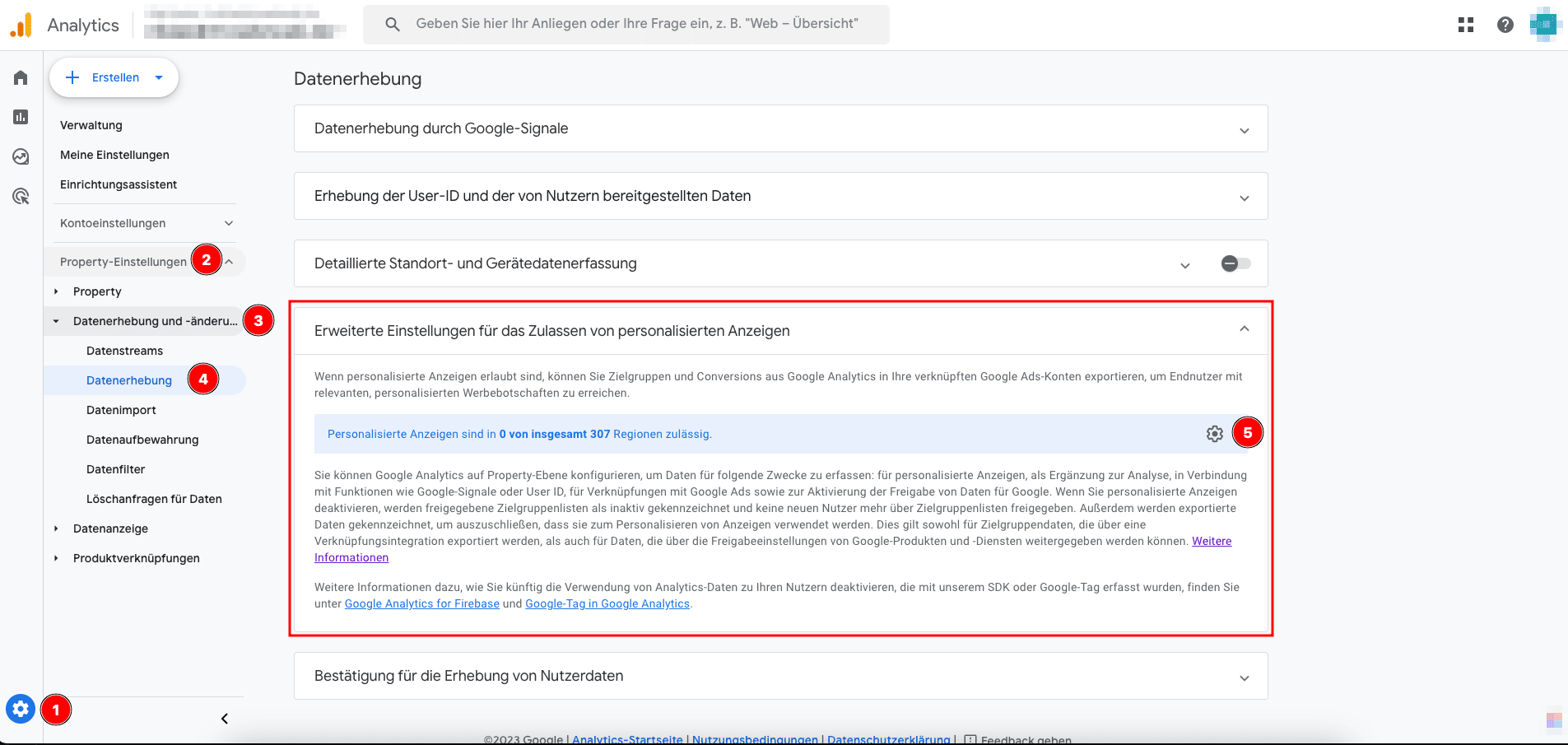Viewport: 1568px width, 745px height.
Task: Open personalized ads region settings gear
Action: (x=1214, y=434)
